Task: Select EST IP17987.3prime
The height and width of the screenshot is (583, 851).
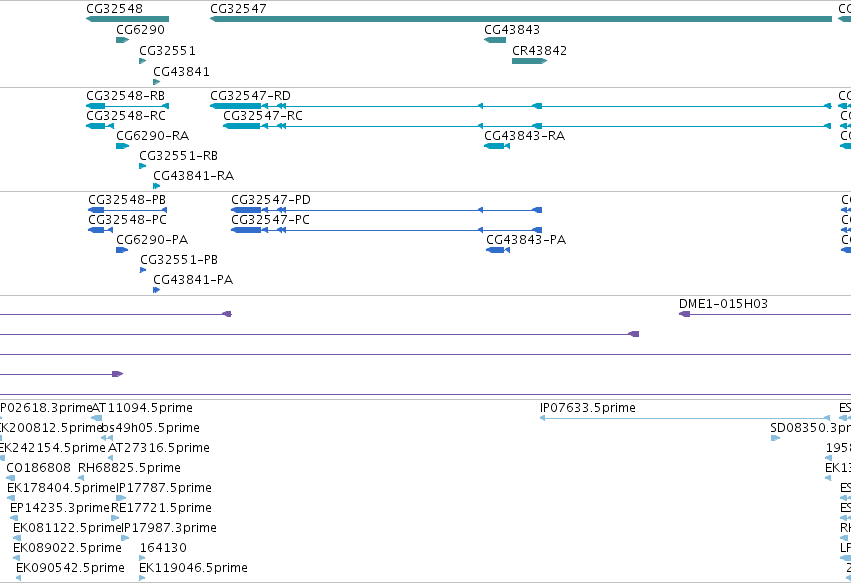Action: (x=169, y=528)
